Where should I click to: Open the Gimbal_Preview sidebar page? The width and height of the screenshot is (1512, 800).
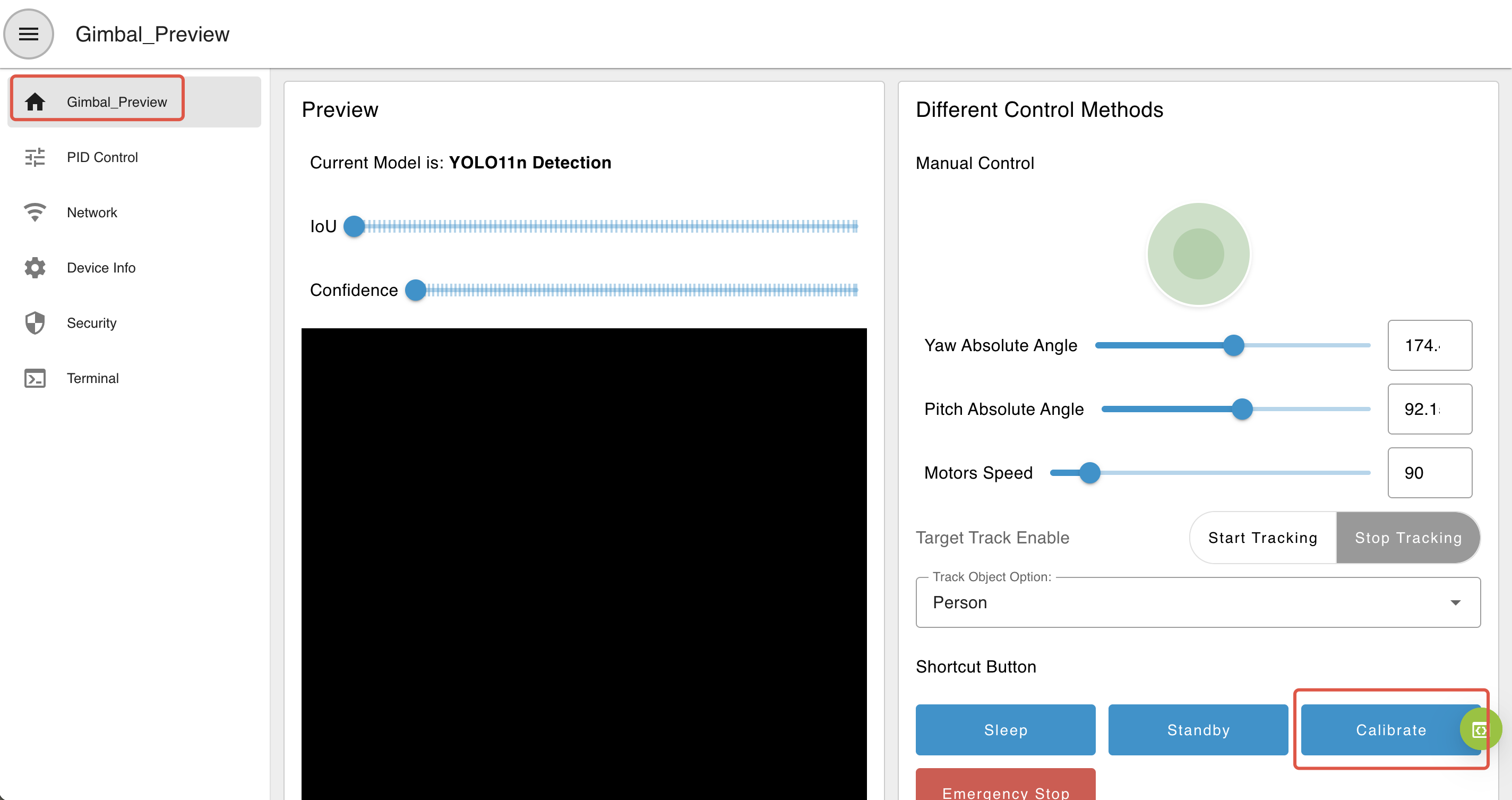point(134,101)
